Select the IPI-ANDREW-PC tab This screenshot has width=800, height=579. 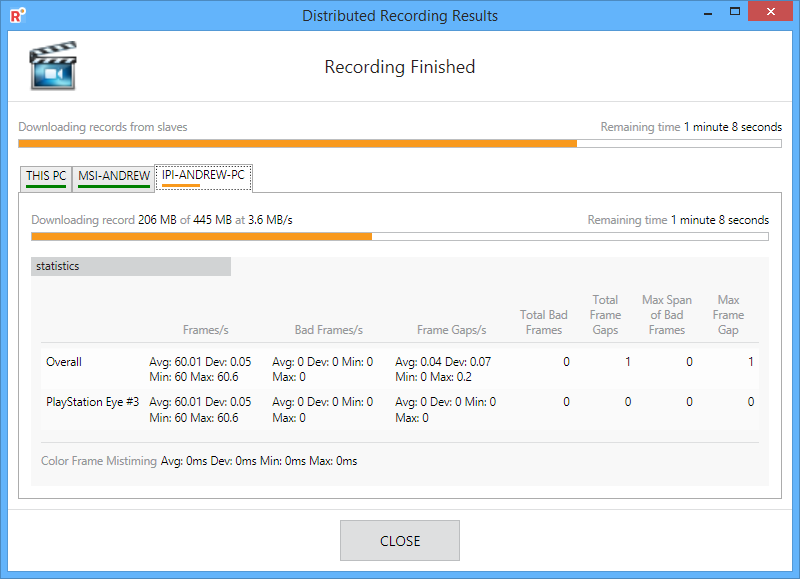coord(203,178)
